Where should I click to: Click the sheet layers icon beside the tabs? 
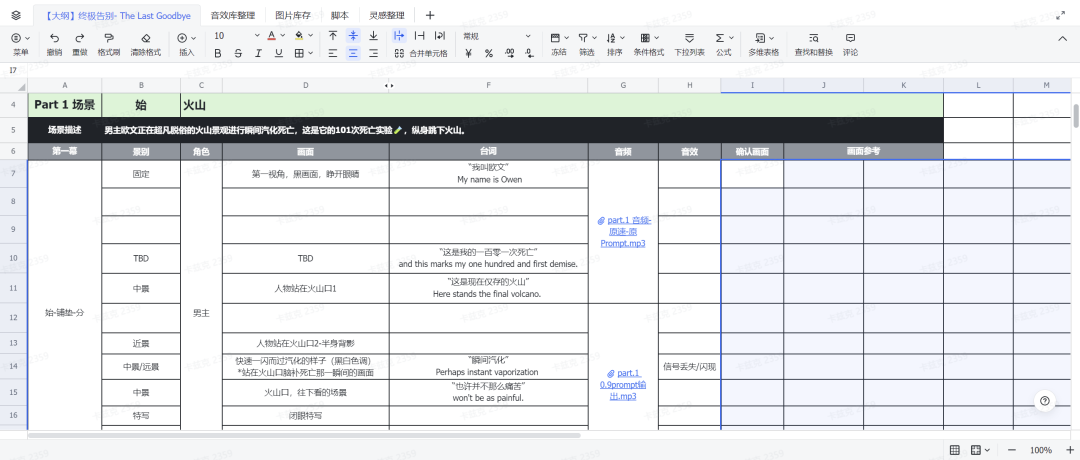[16, 15]
